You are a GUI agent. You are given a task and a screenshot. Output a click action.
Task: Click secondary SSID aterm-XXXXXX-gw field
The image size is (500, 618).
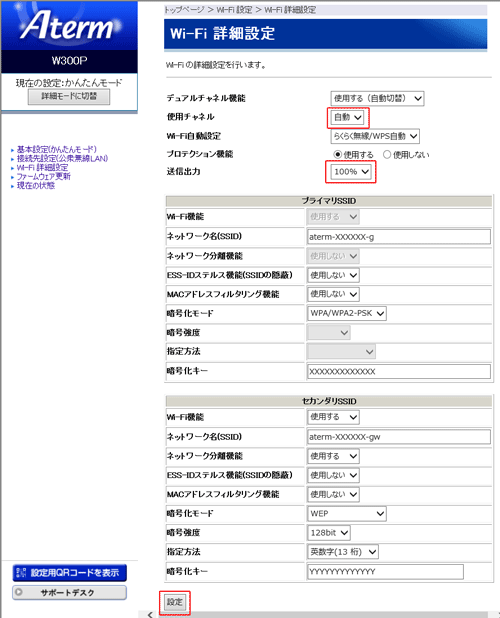pos(399,437)
